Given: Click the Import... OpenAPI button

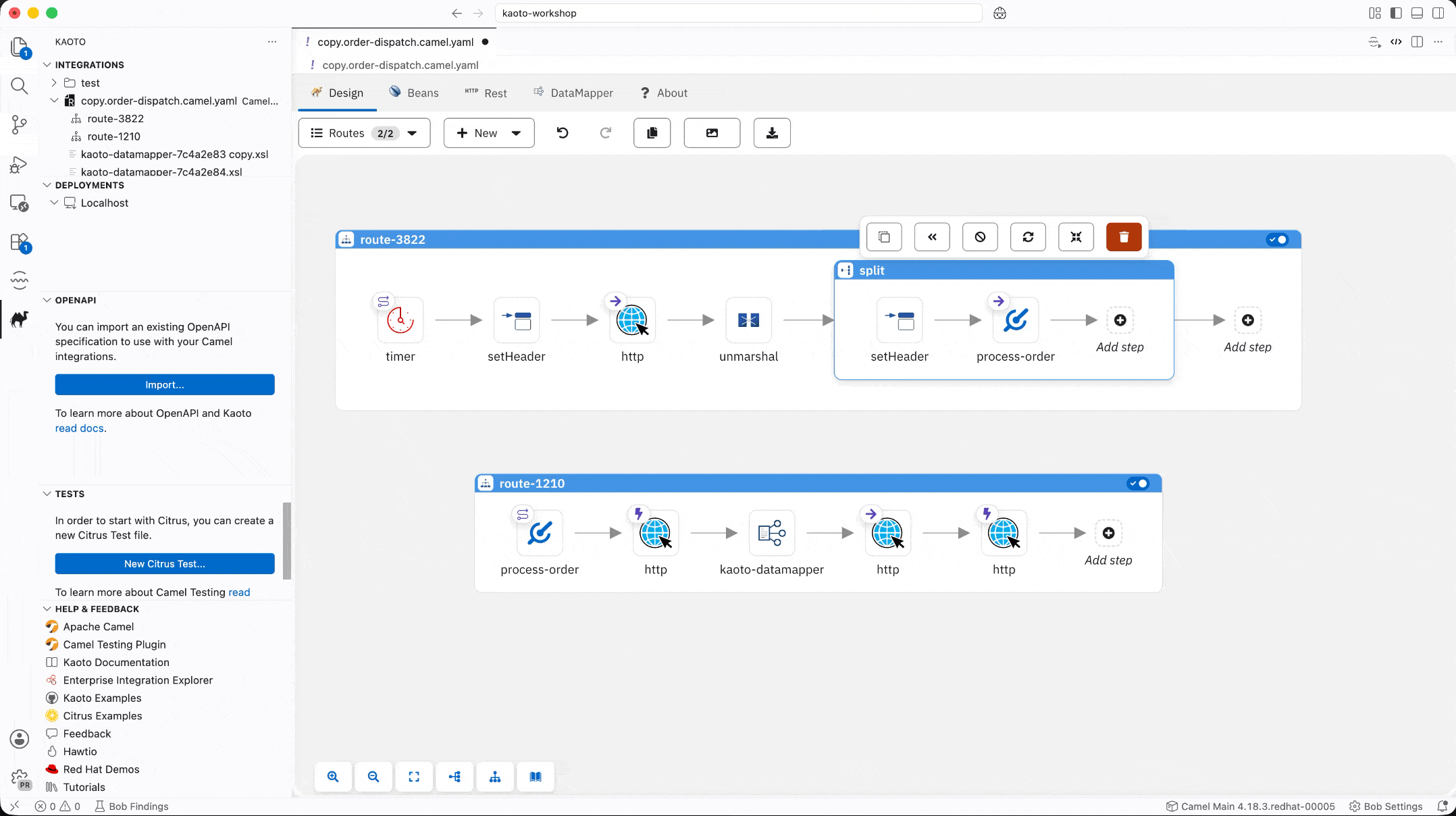Looking at the screenshot, I should pyautogui.click(x=165, y=384).
